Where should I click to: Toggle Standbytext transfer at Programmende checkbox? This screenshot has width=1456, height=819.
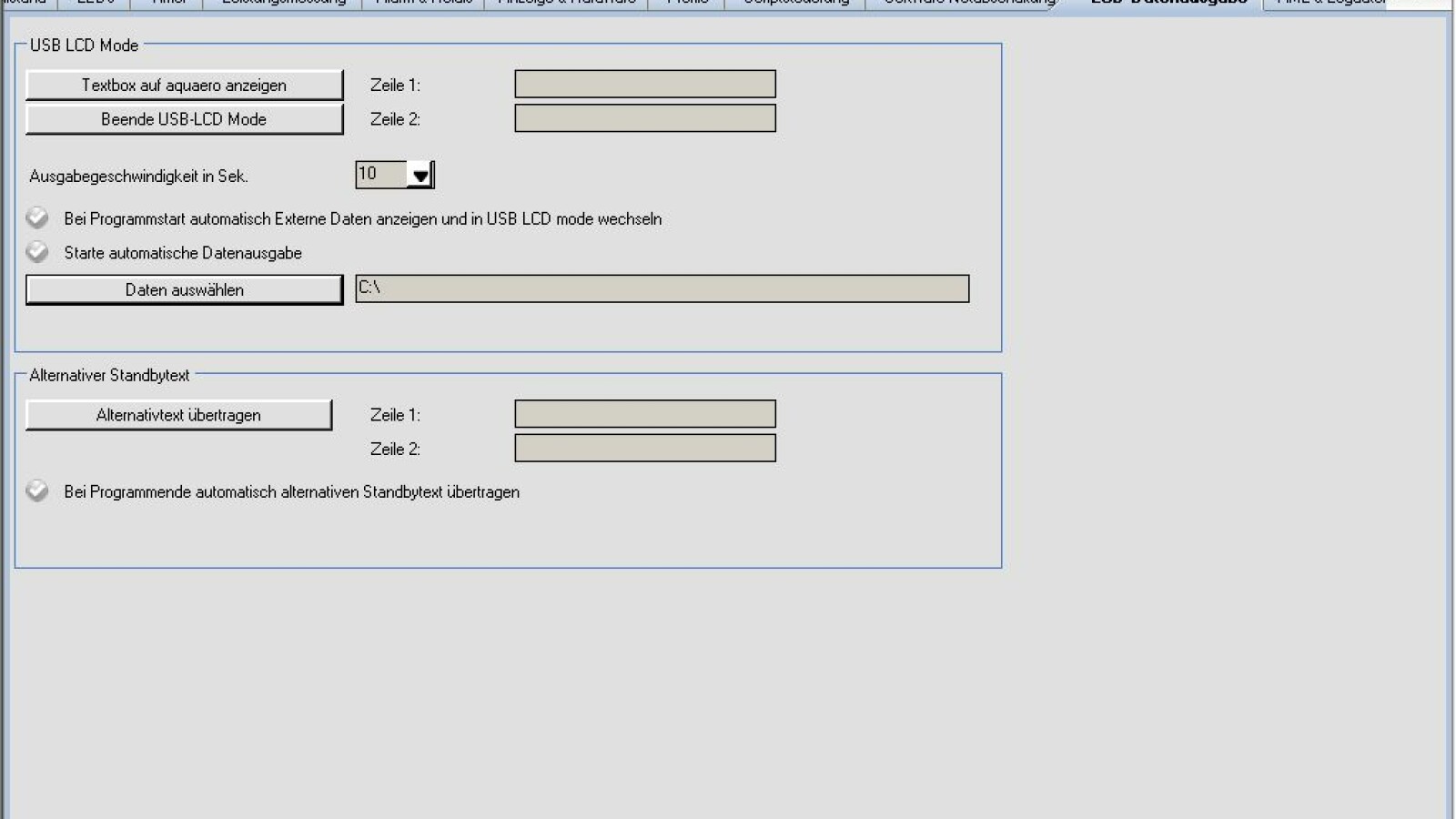[x=37, y=491]
